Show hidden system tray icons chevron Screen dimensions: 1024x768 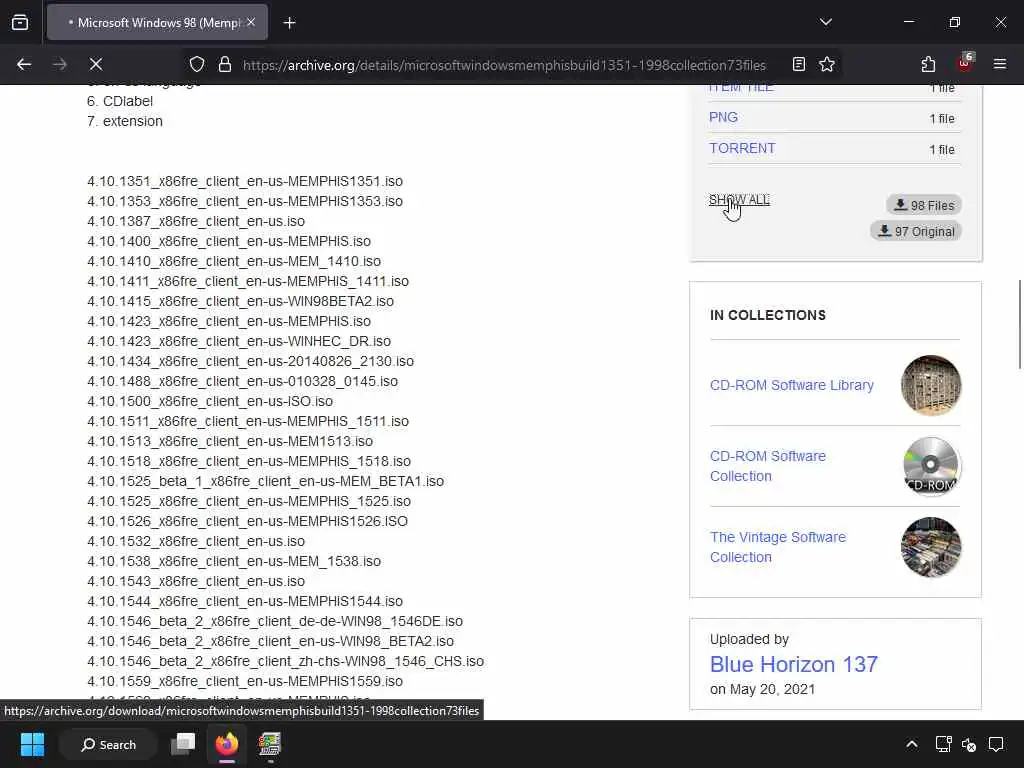[x=912, y=744]
